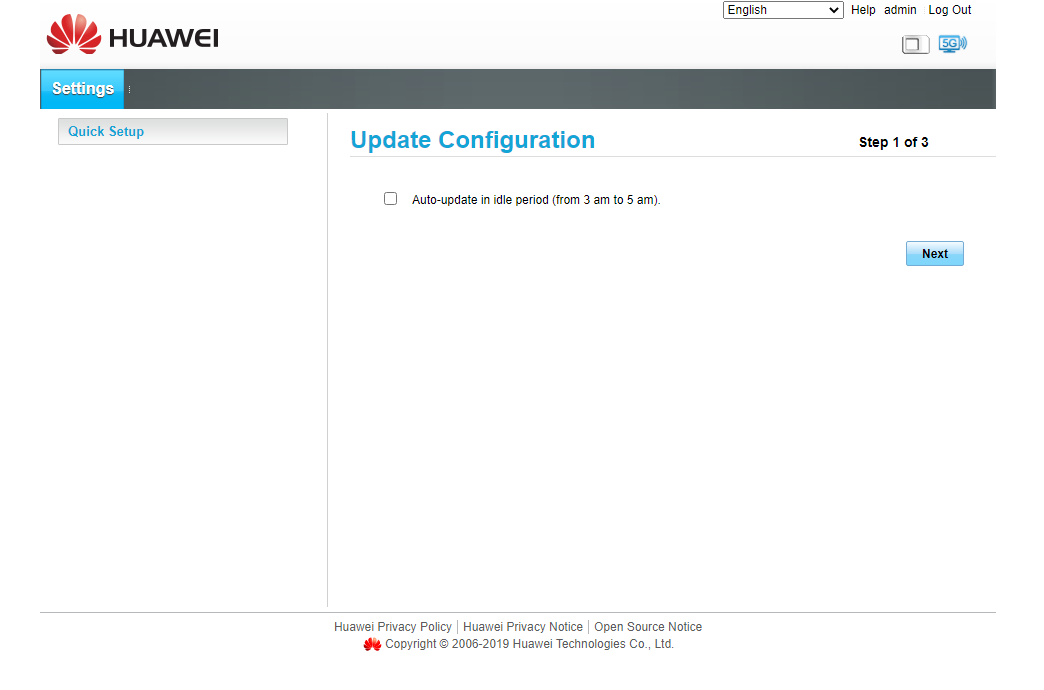Viewport: 1044px width, 690px height.
Task: Click the admin user link
Action: point(900,10)
